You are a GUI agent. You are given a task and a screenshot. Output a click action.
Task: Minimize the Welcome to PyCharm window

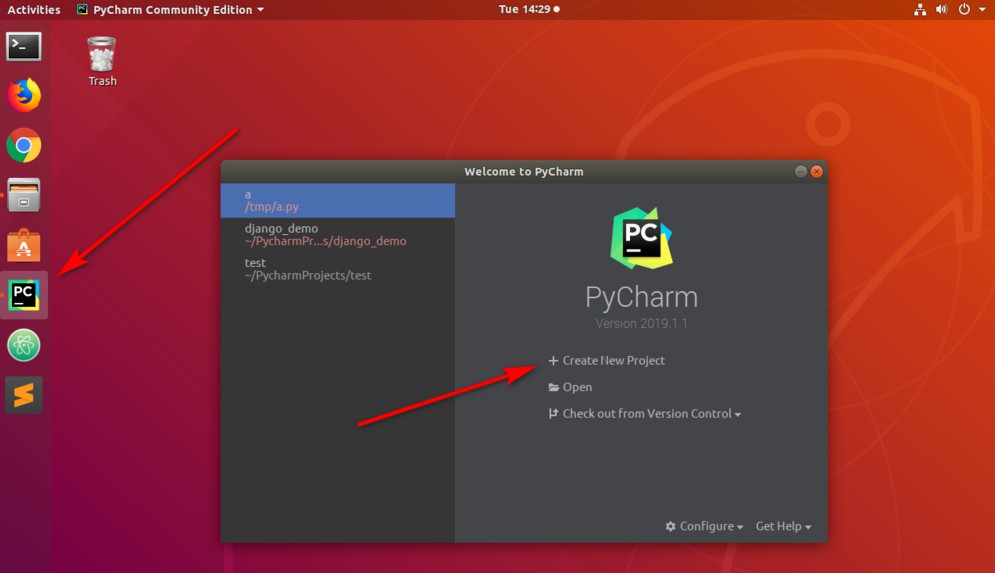[801, 171]
